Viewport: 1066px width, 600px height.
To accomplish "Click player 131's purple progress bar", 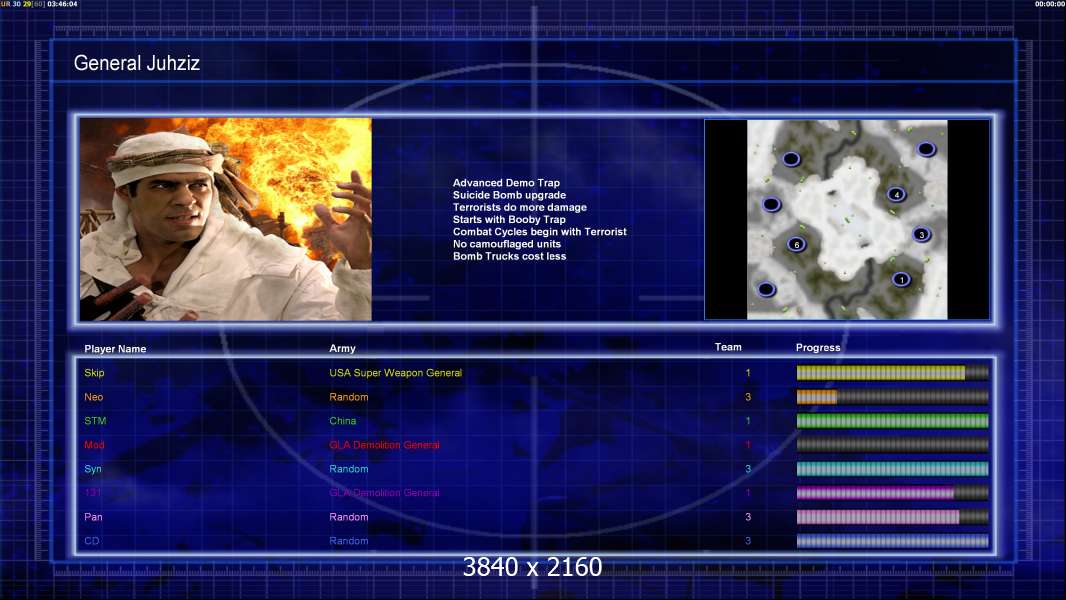I will [x=893, y=493].
